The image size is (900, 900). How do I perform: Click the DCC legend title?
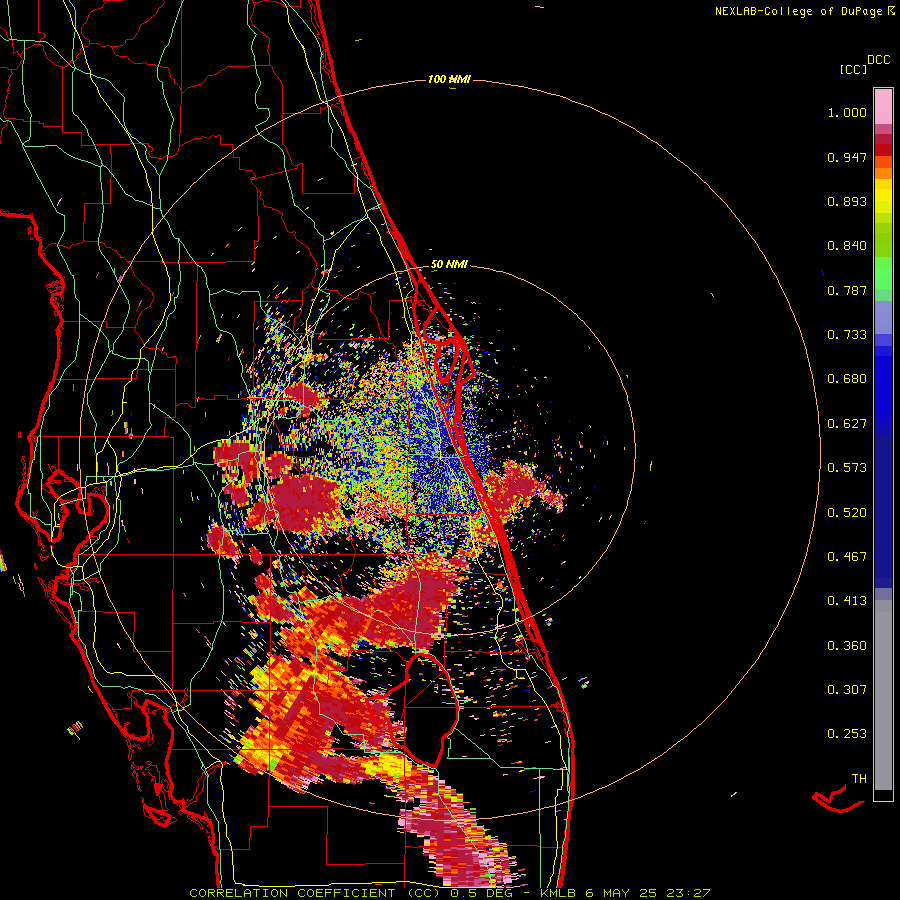pyautogui.click(x=878, y=60)
